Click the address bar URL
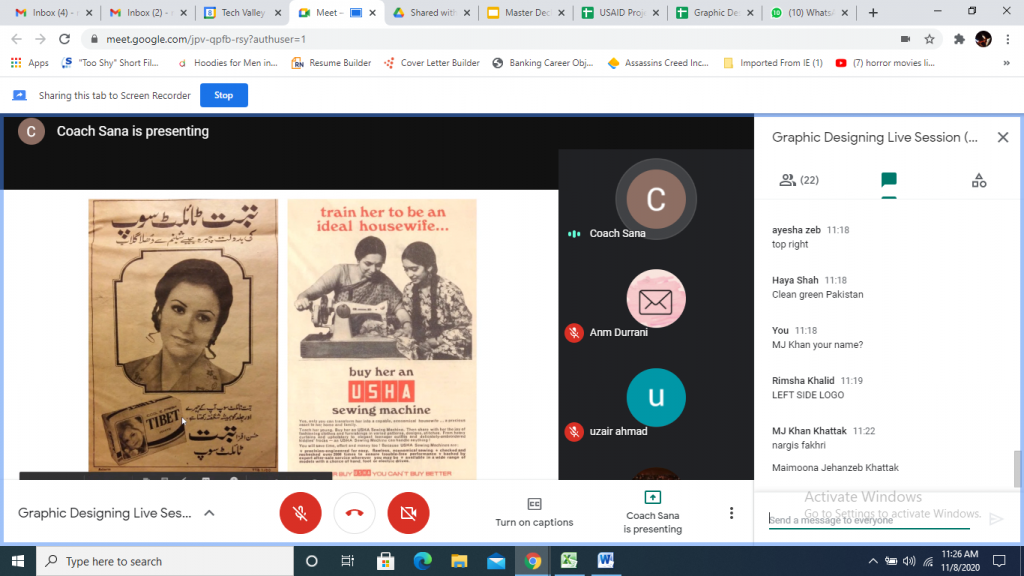Viewport: 1024px width, 576px height. (206, 39)
